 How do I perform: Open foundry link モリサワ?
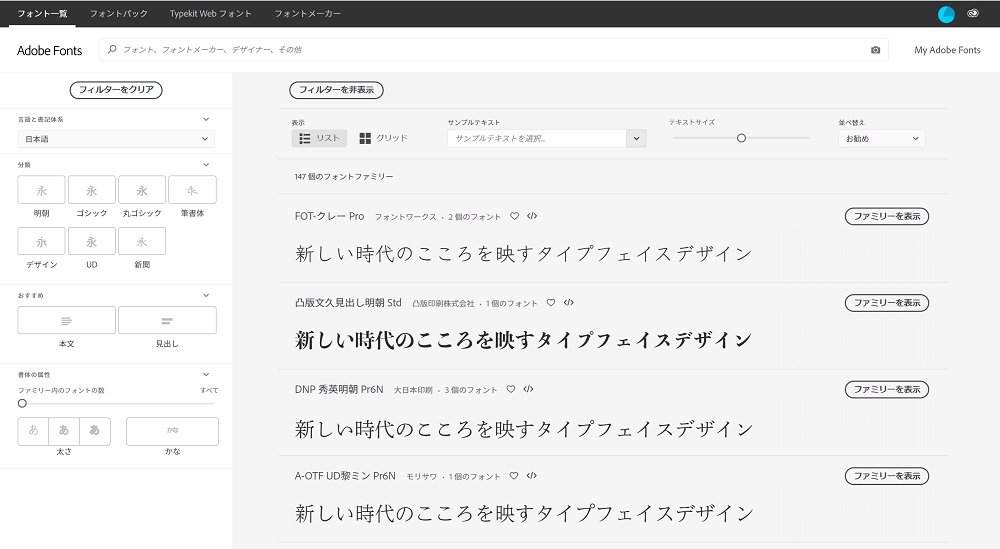422,476
